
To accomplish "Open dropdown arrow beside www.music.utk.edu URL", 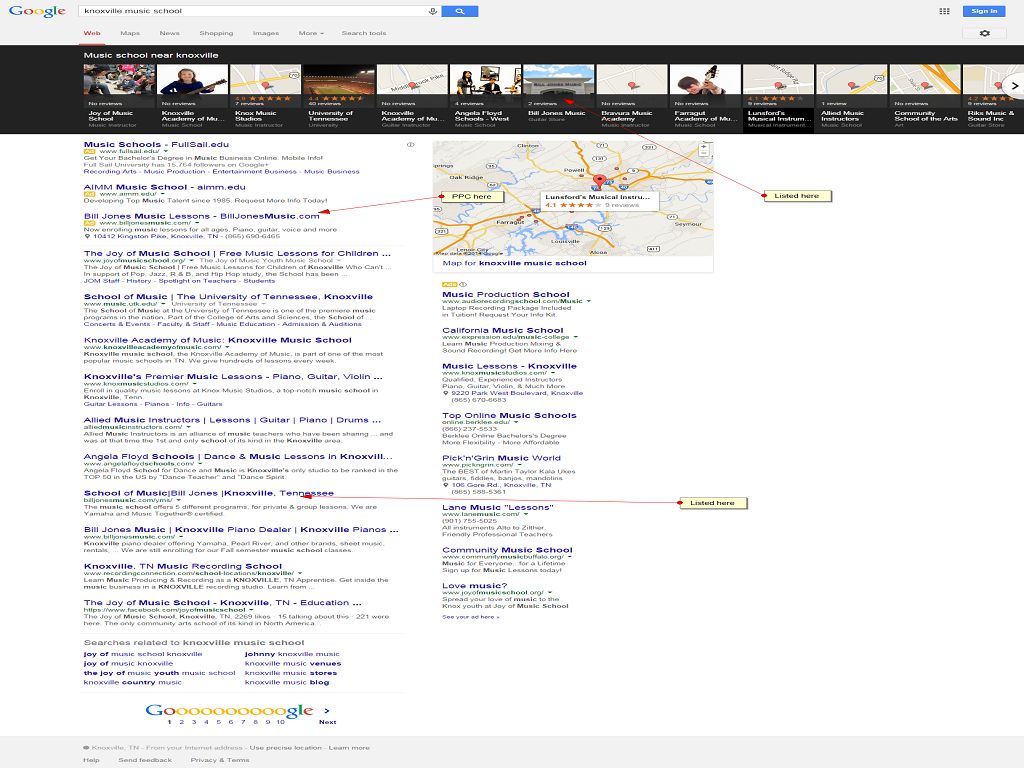I will click(163, 304).
